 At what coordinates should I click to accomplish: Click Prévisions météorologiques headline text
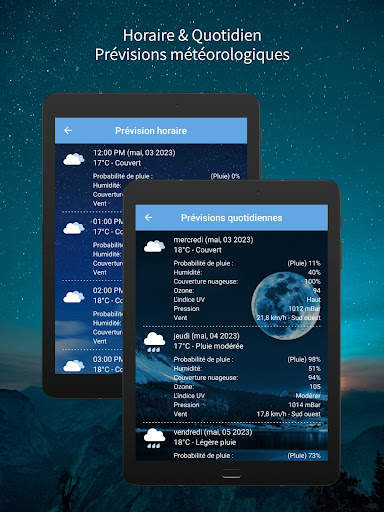pos(192,54)
